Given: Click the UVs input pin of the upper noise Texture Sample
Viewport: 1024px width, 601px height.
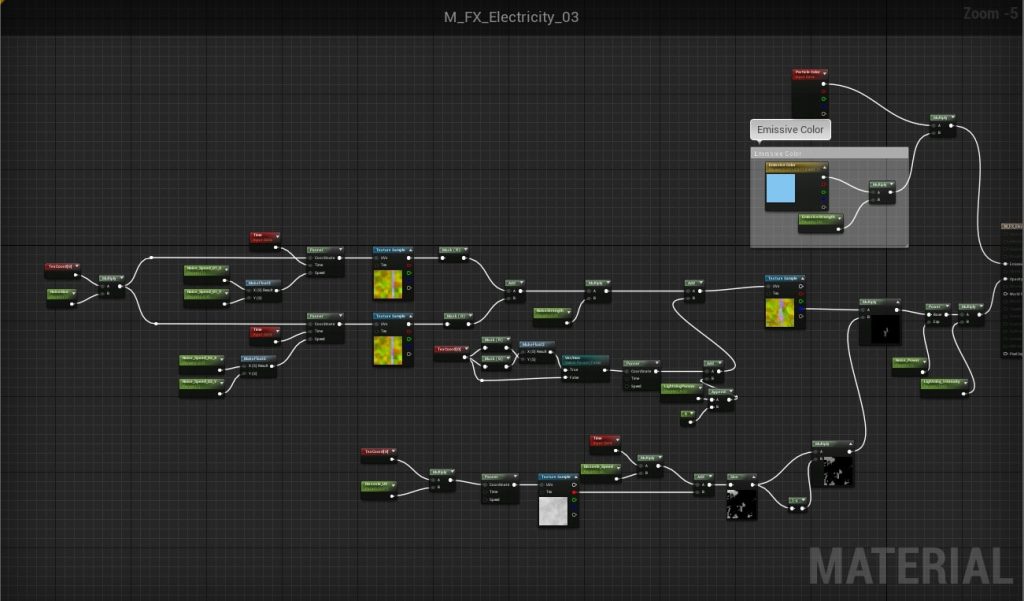Looking at the screenshot, I should pyautogui.click(x=377, y=258).
